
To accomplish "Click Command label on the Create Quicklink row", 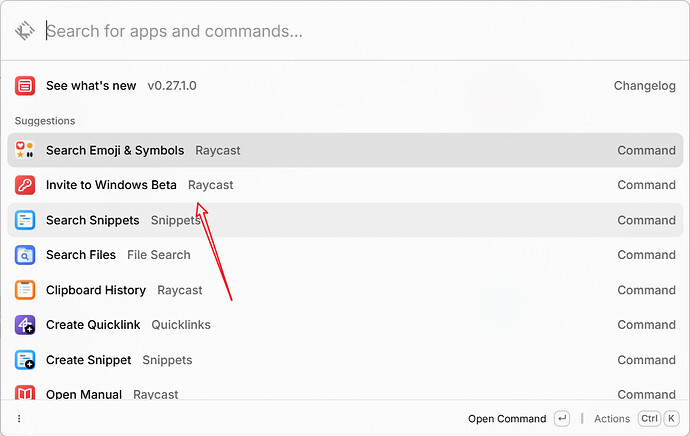I will point(646,325).
